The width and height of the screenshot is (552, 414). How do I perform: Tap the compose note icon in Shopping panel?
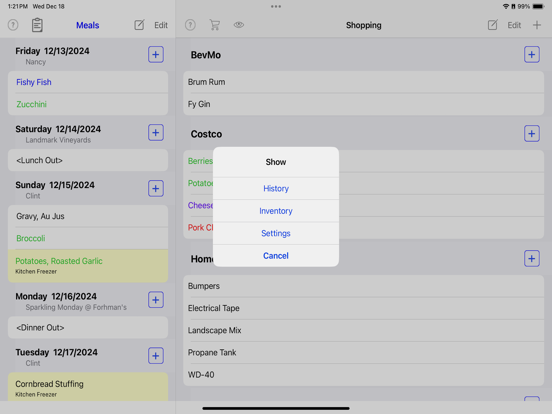[x=493, y=25]
